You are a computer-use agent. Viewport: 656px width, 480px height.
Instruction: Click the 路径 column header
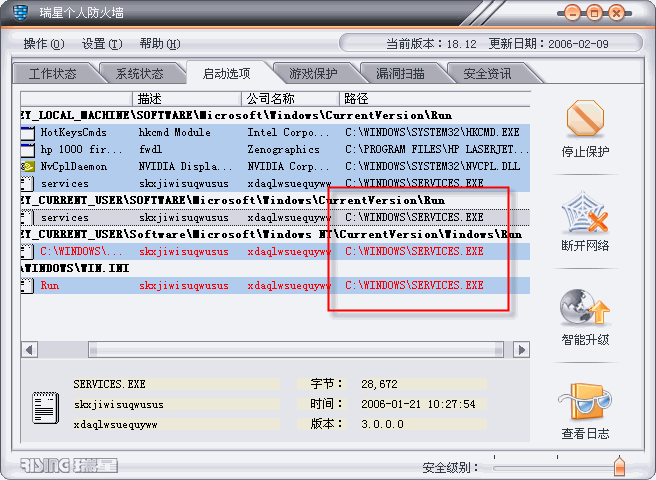point(435,99)
